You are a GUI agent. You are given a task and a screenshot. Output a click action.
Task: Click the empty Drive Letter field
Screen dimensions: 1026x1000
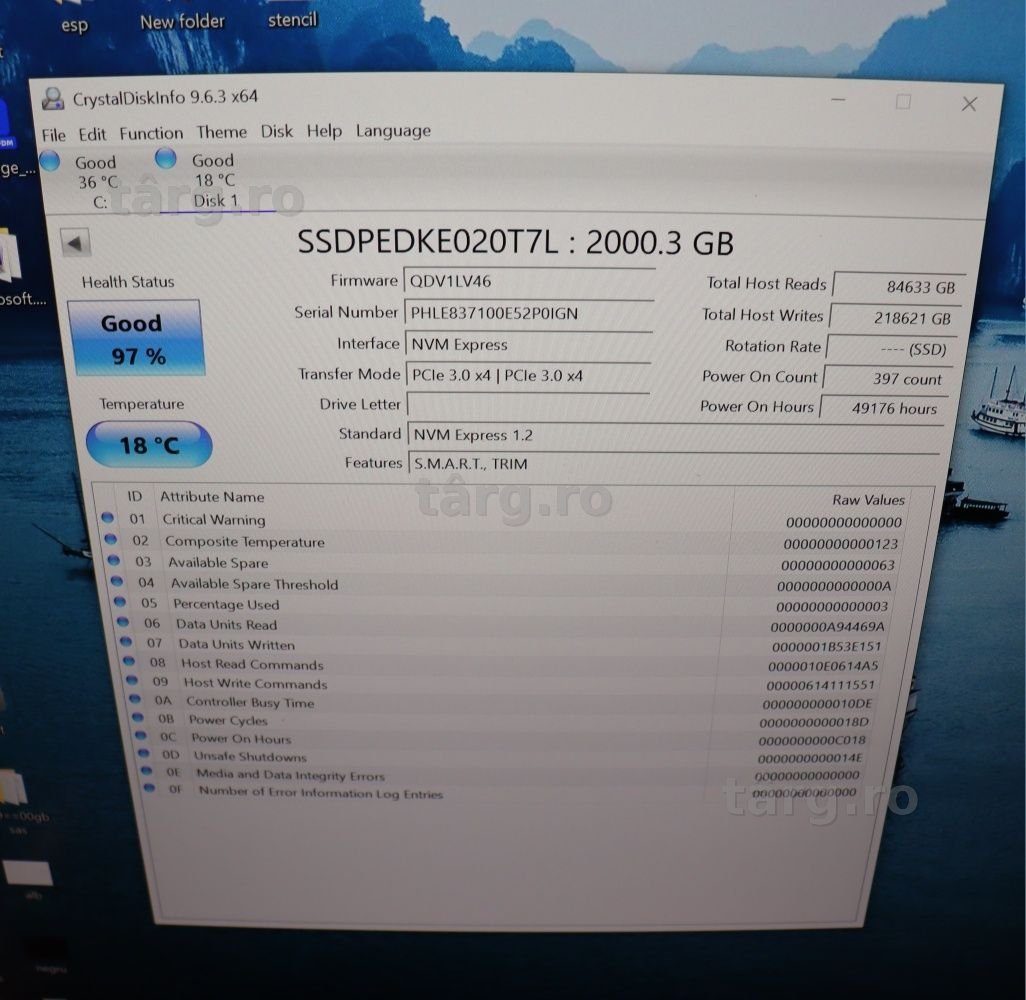point(527,404)
